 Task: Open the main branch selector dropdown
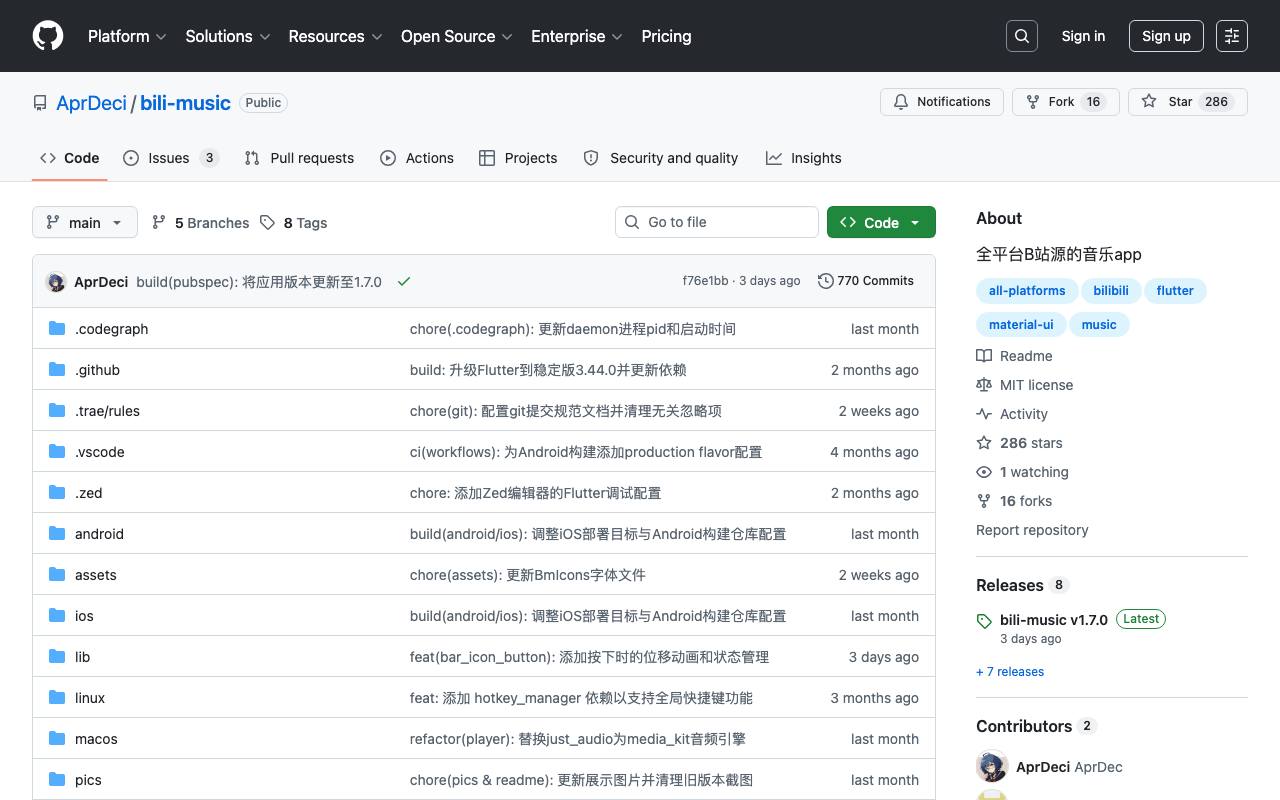[84, 222]
